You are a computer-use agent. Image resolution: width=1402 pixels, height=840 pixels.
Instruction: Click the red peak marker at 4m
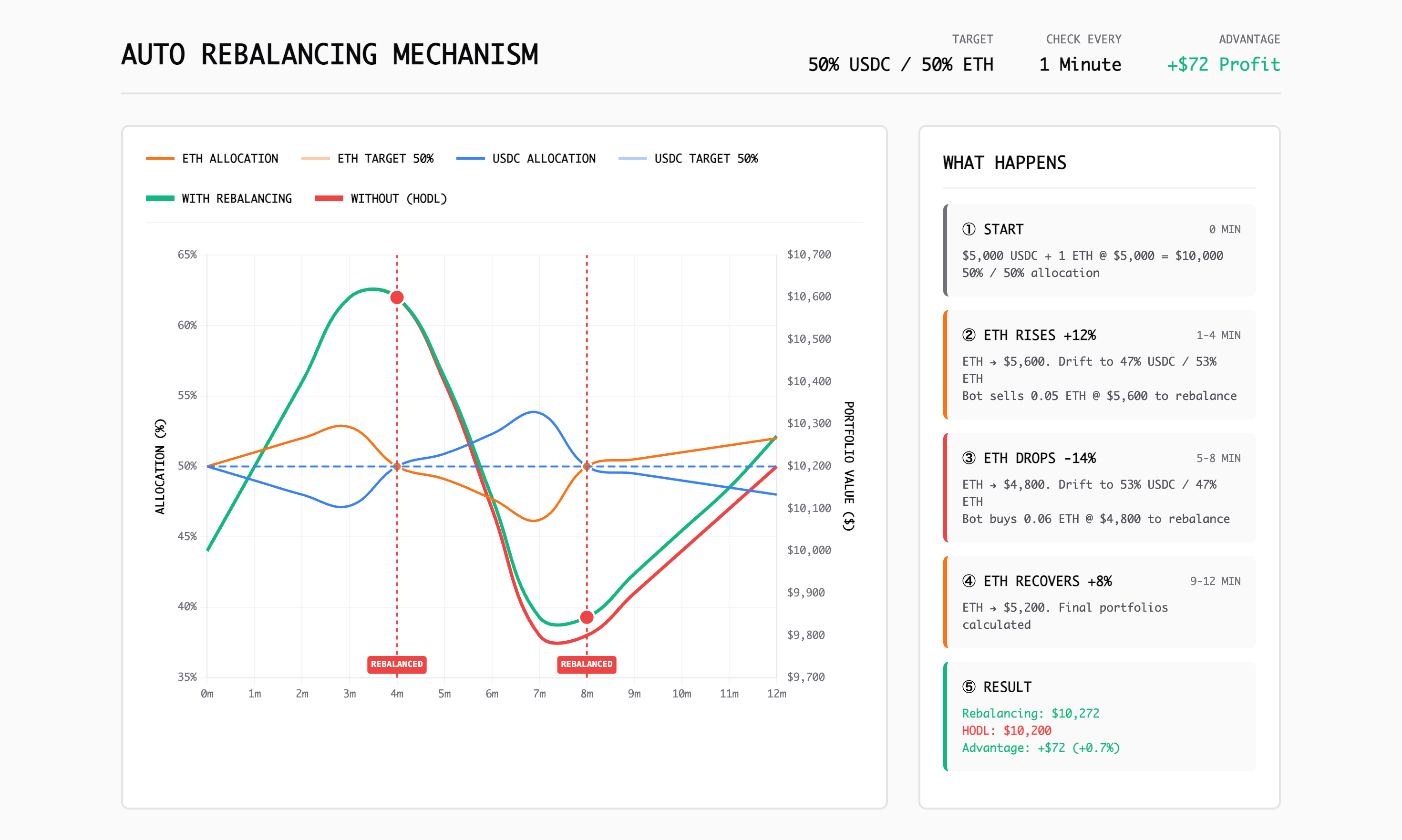[x=397, y=298]
